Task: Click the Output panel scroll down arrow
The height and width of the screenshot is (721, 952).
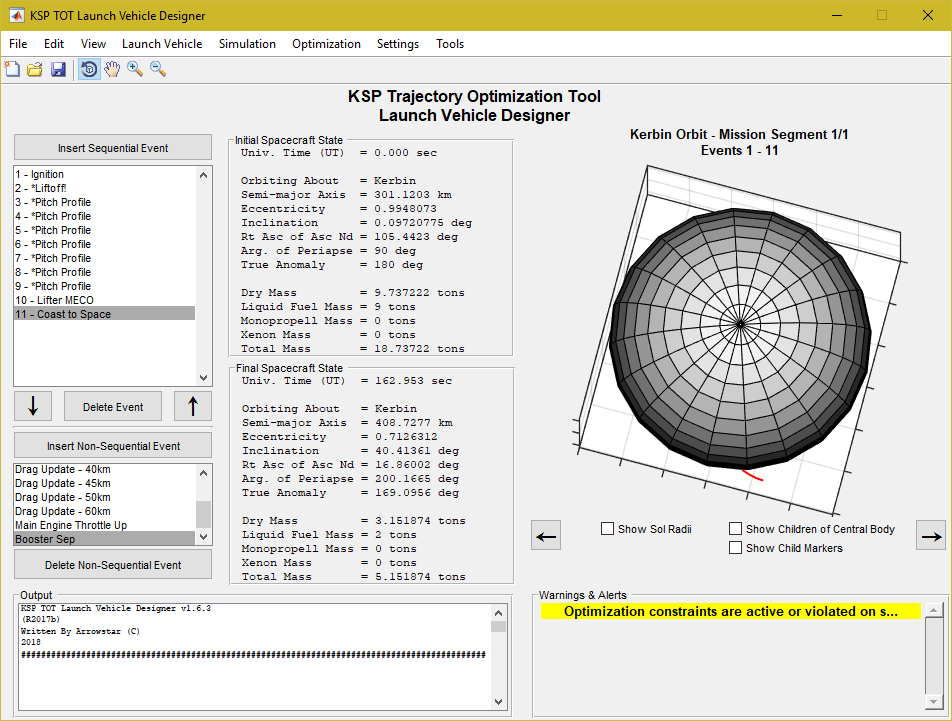Action: click(x=498, y=702)
